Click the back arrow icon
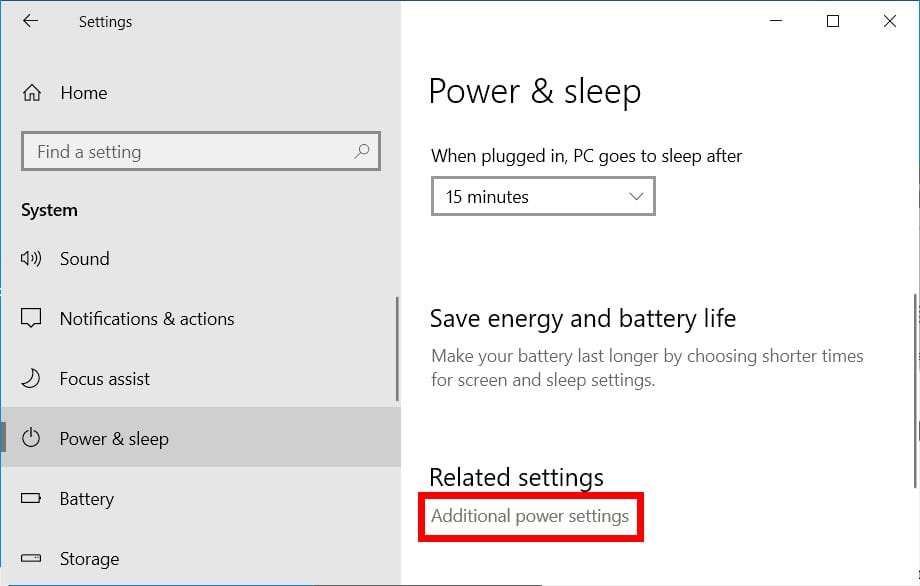920x586 pixels. 31,21
